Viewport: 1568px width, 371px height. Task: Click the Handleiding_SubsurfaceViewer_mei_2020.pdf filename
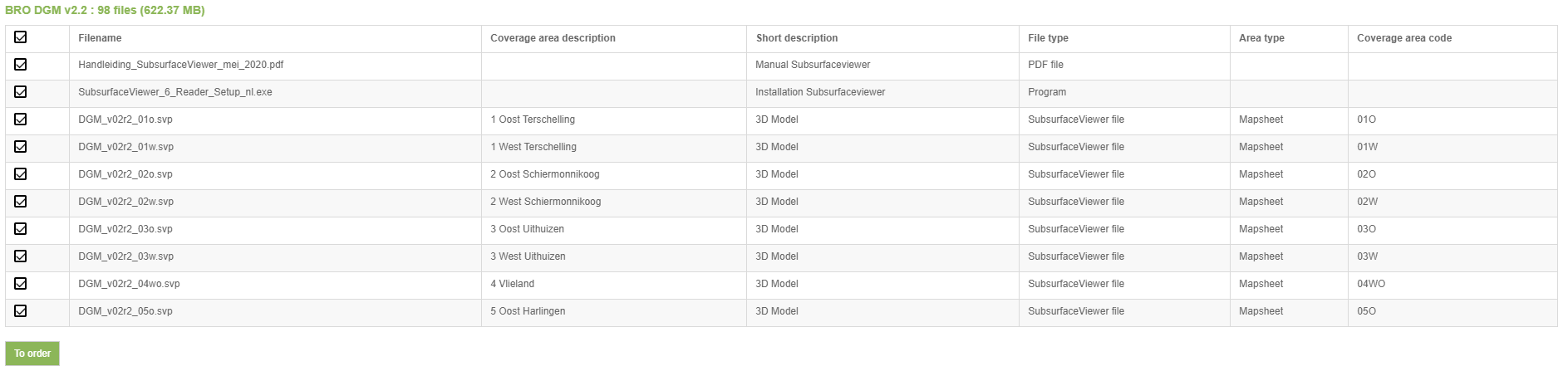(181, 65)
